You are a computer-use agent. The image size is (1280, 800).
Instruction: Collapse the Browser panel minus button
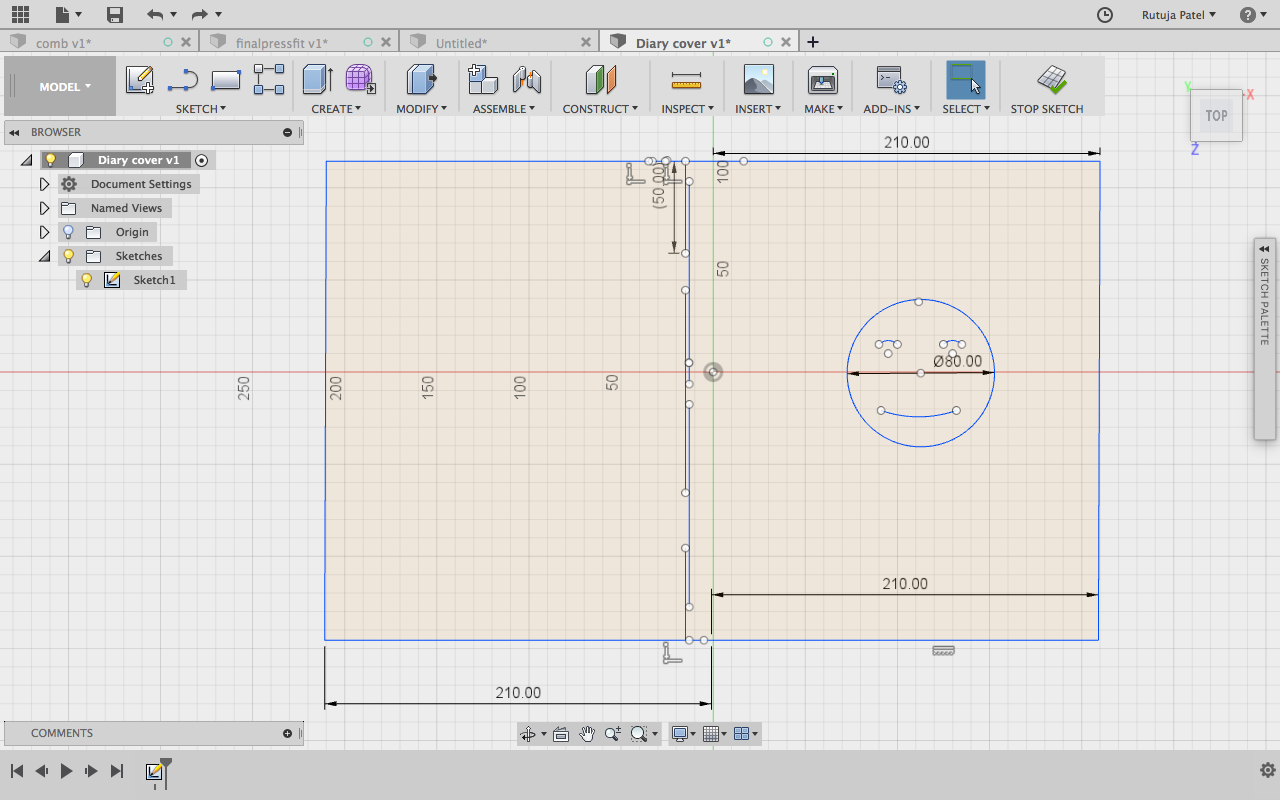click(288, 132)
